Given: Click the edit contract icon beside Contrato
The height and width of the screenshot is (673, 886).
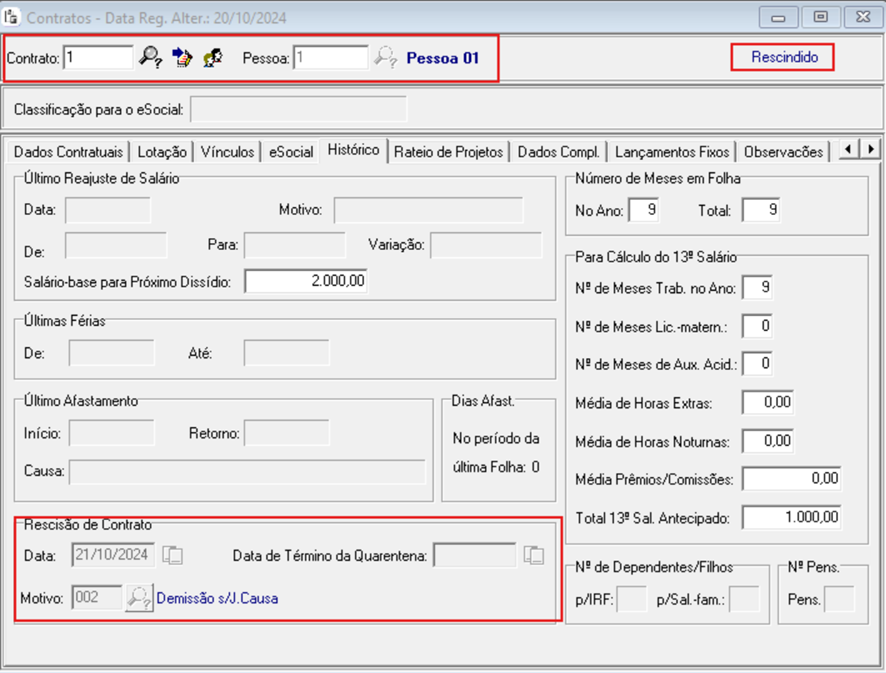Looking at the screenshot, I should pos(181,58).
